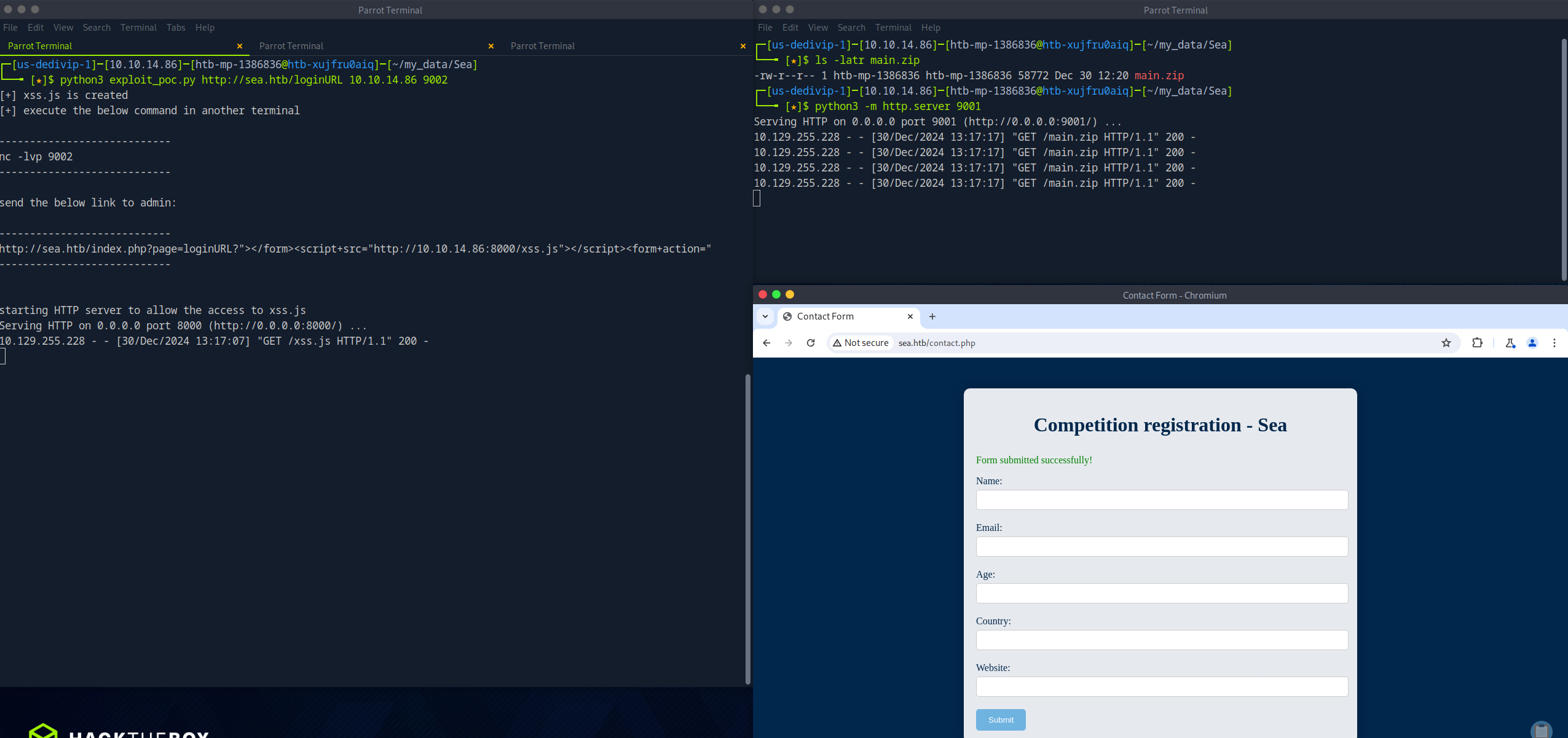The image size is (1568, 738).
Task: Close the Contact Form browser tab
Action: click(910, 316)
